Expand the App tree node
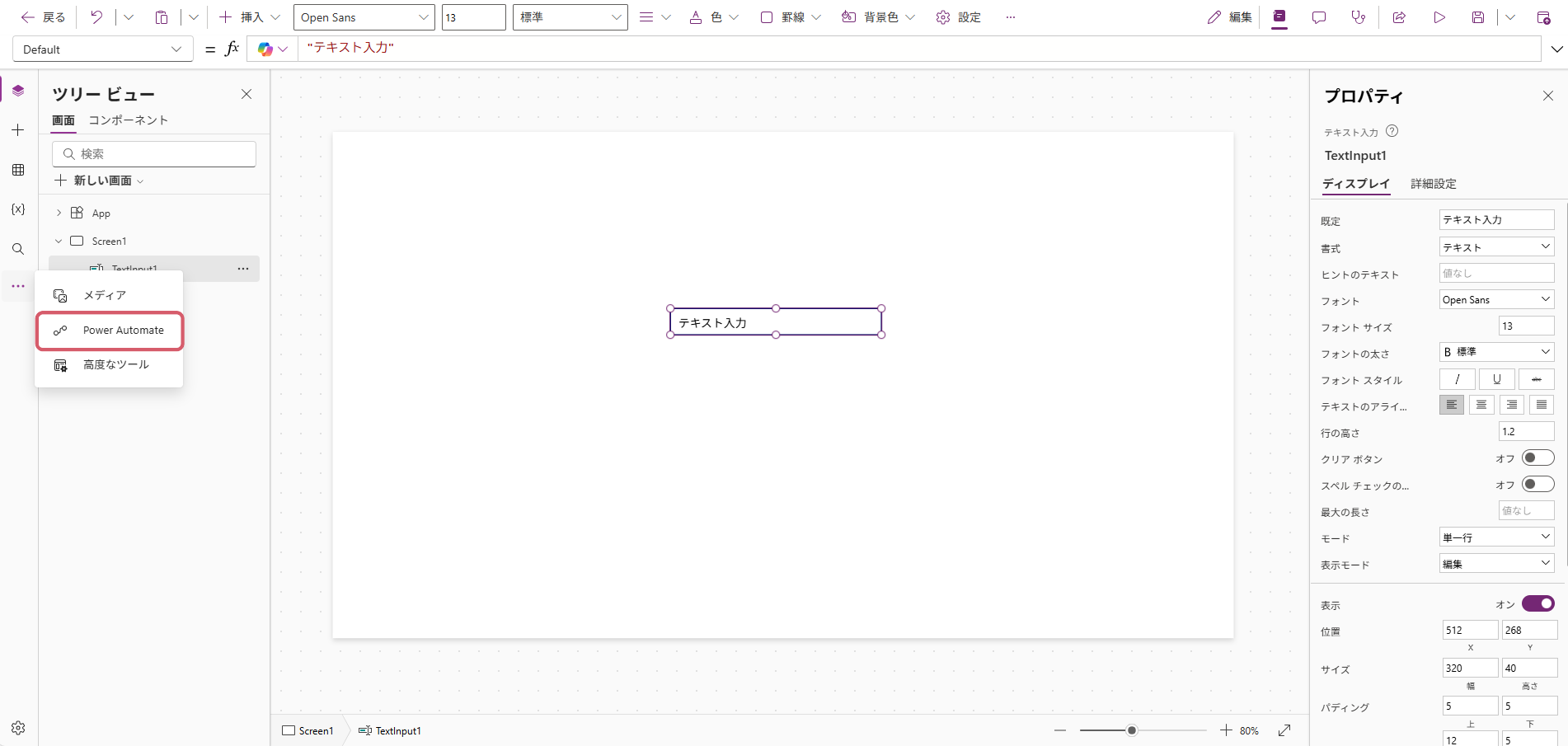The image size is (1568, 746). (x=59, y=213)
